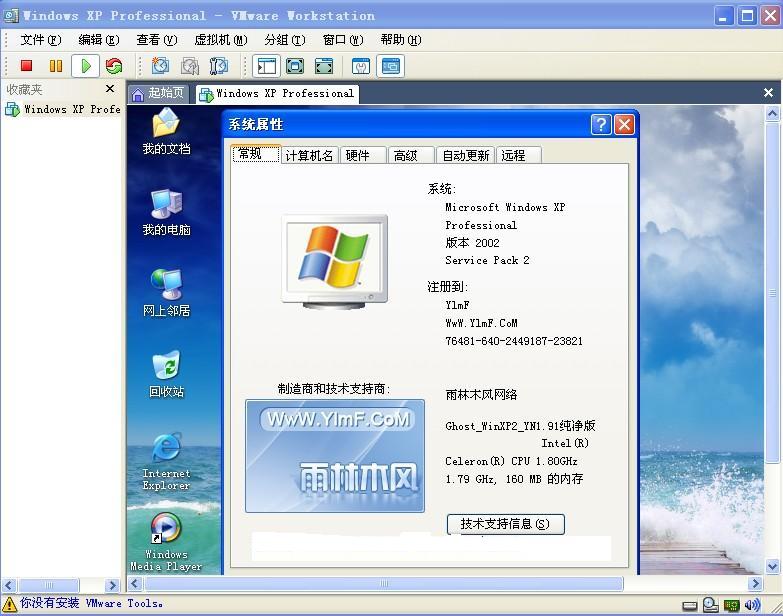Close the 收藏夹 favorites panel
Viewport: 783px width, 616px height.
click(110, 89)
